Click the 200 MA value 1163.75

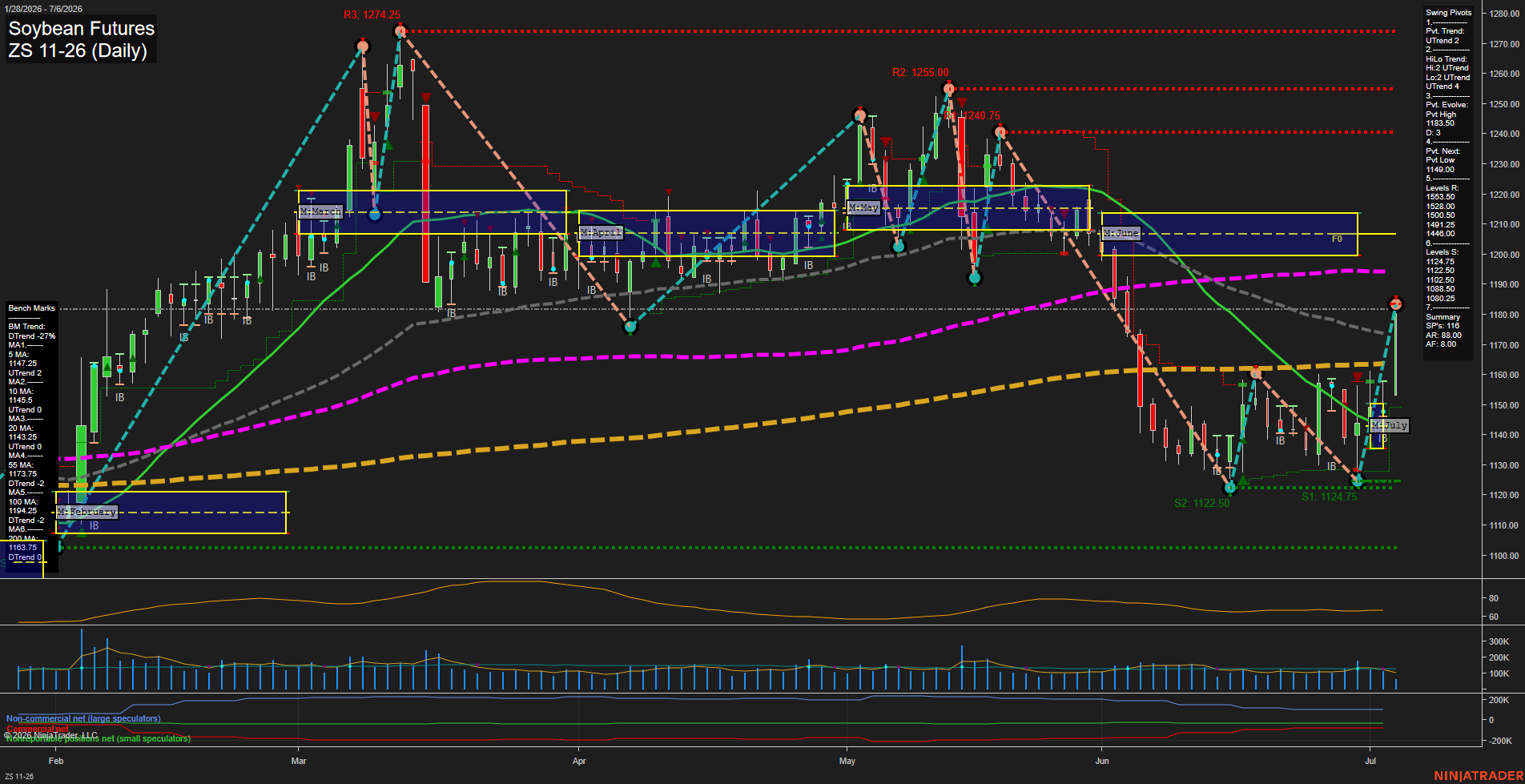[22, 548]
